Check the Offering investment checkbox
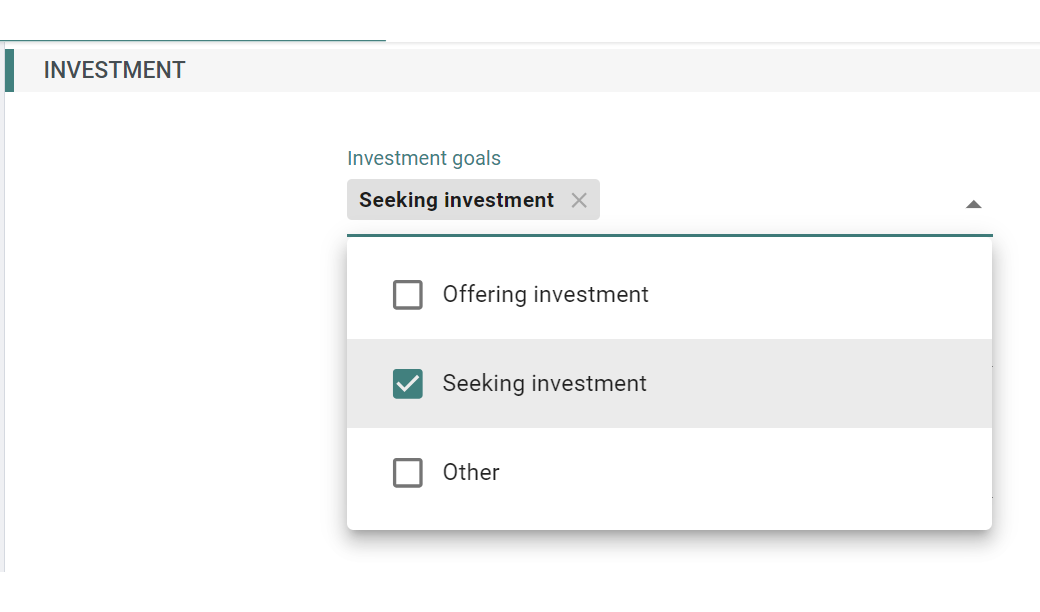Viewport: 1040px width, 612px height. [408, 295]
